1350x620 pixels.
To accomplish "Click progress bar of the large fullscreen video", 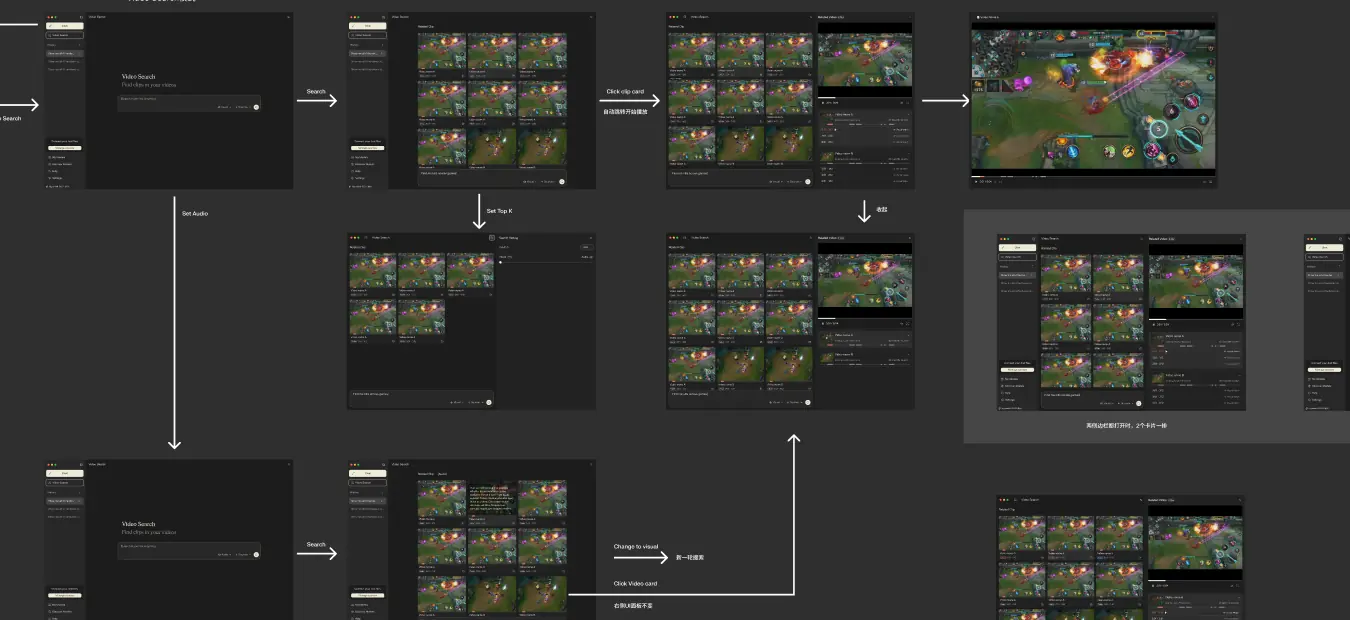I will (x=1093, y=177).
